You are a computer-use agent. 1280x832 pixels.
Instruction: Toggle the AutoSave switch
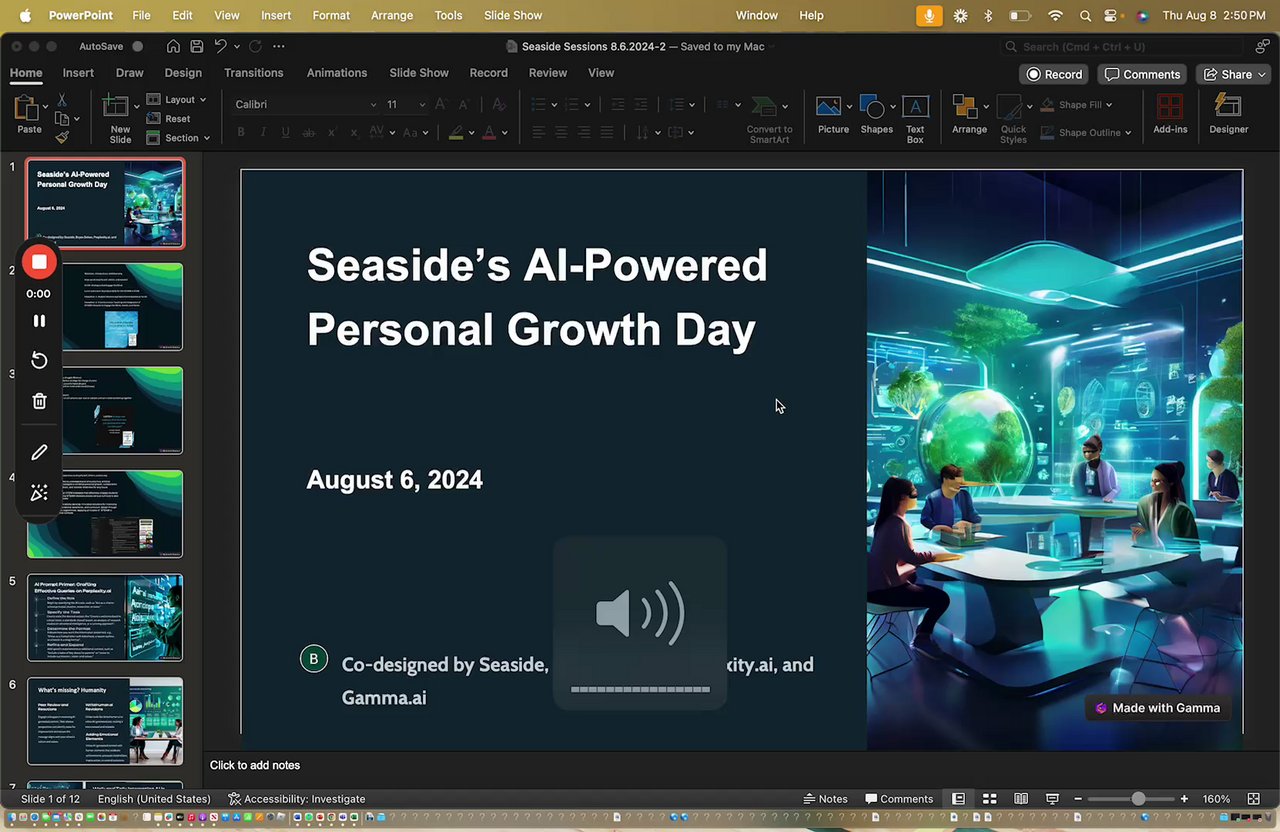(x=137, y=46)
